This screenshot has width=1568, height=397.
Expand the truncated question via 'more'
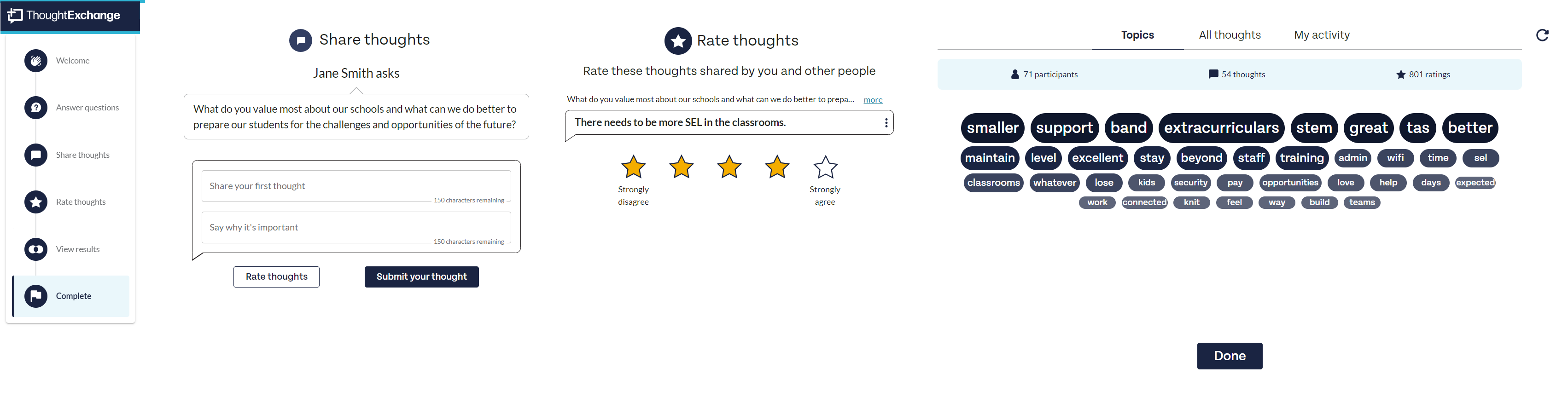pos(873,100)
